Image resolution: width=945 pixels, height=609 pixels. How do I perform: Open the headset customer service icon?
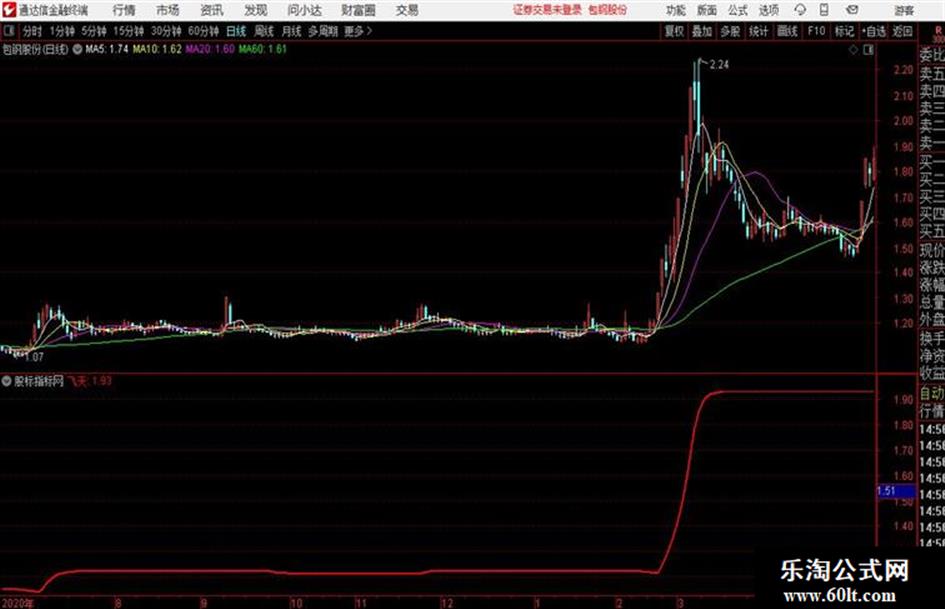(x=800, y=10)
